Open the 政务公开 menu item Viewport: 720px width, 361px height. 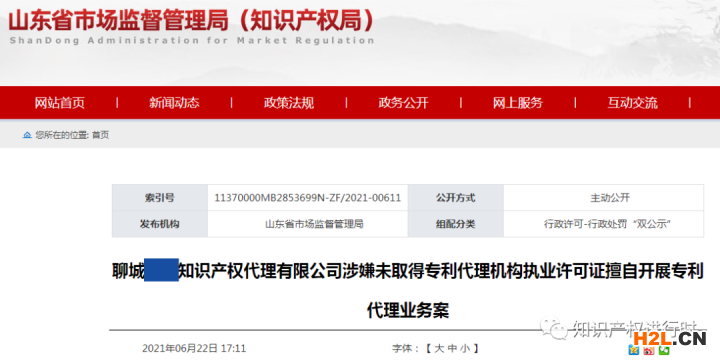(403, 102)
